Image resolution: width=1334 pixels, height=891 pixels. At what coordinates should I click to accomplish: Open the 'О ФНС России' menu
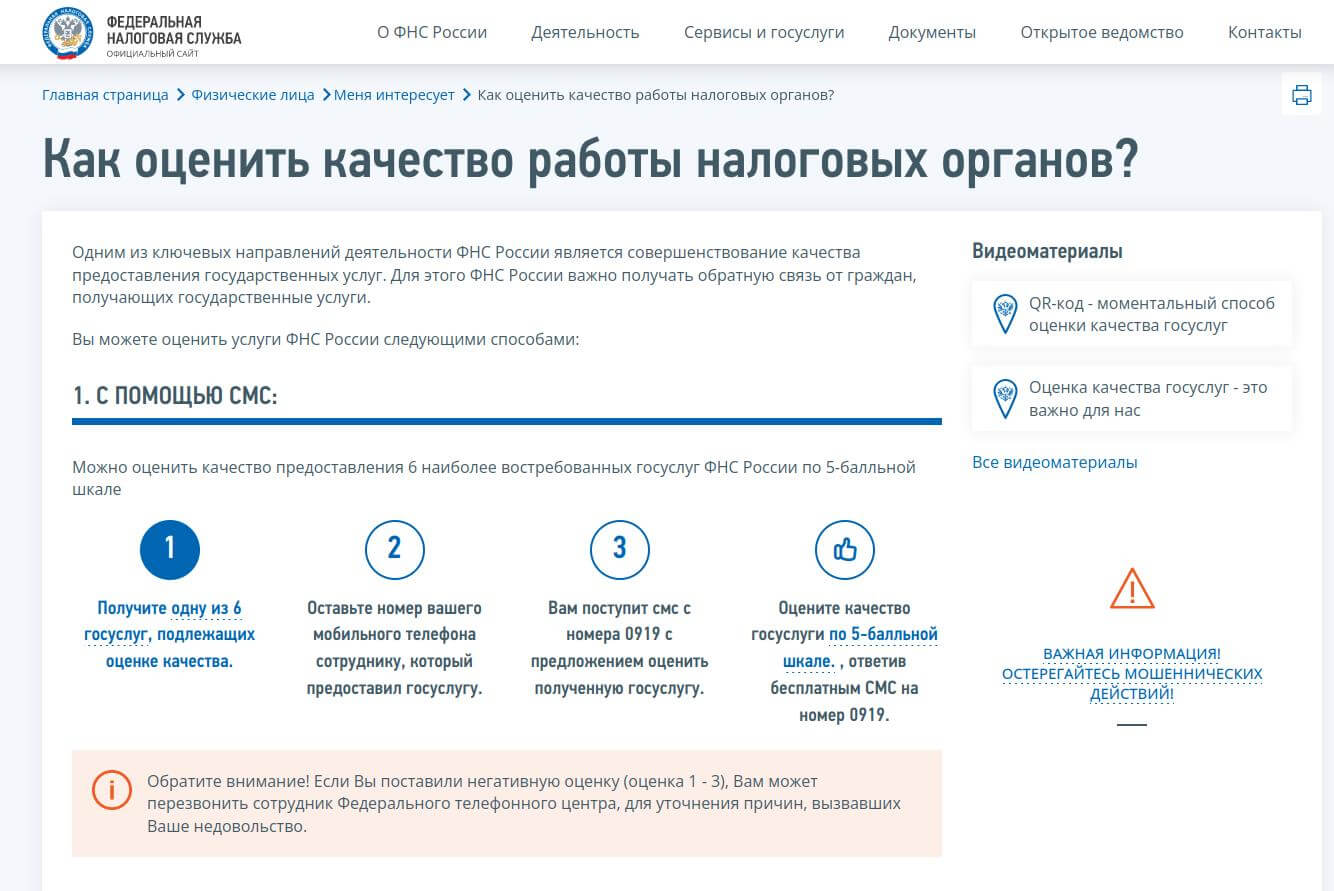pos(432,32)
